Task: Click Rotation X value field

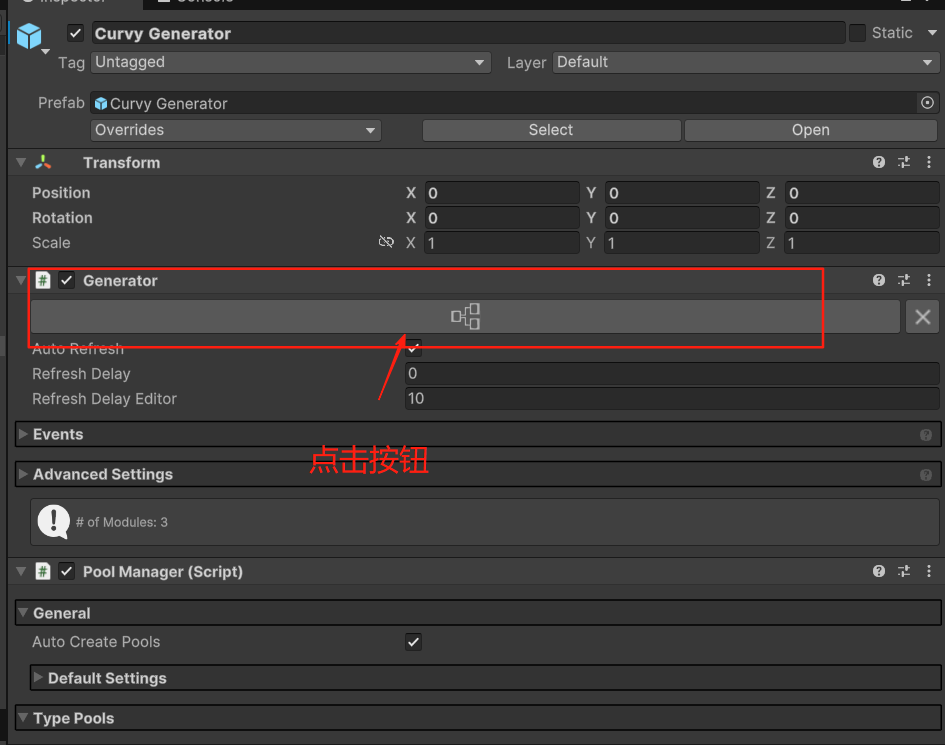Action: click(x=501, y=218)
